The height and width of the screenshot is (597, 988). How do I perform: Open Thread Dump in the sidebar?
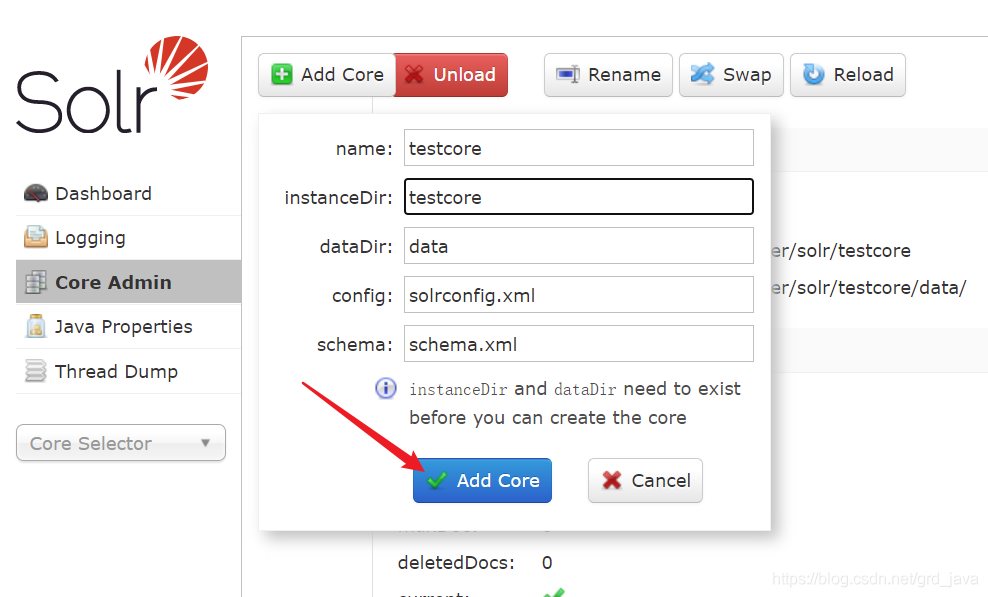(129, 371)
